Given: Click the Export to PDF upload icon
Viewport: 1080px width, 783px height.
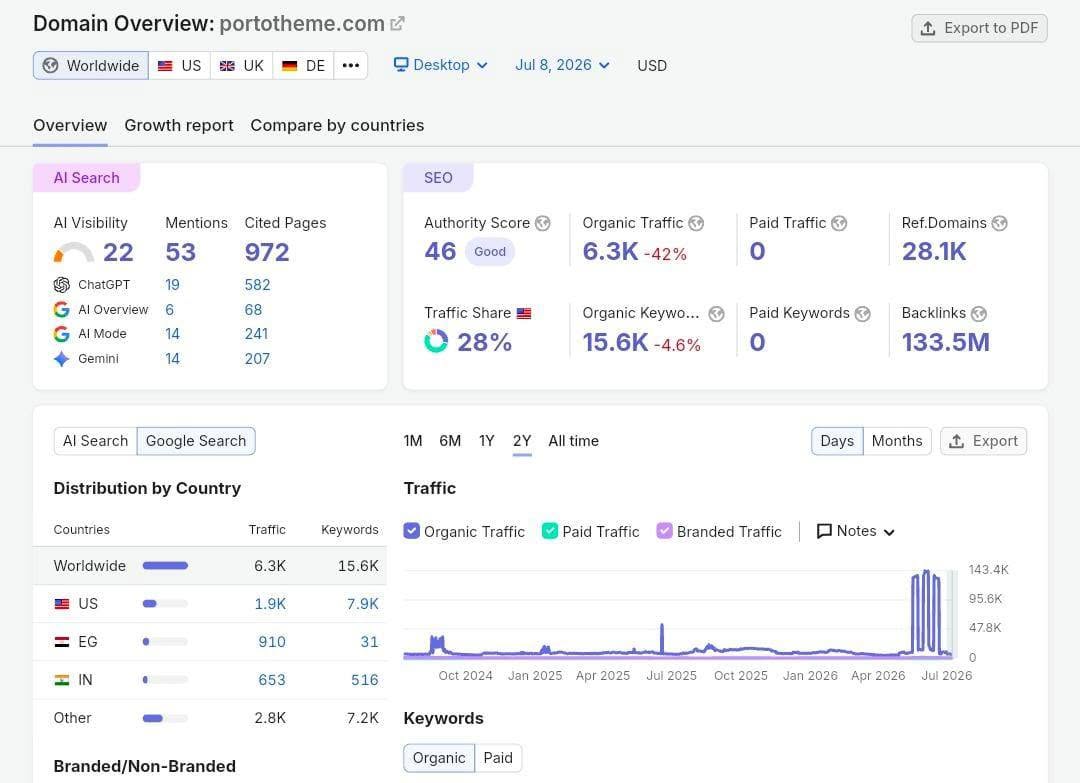Looking at the screenshot, I should point(928,28).
